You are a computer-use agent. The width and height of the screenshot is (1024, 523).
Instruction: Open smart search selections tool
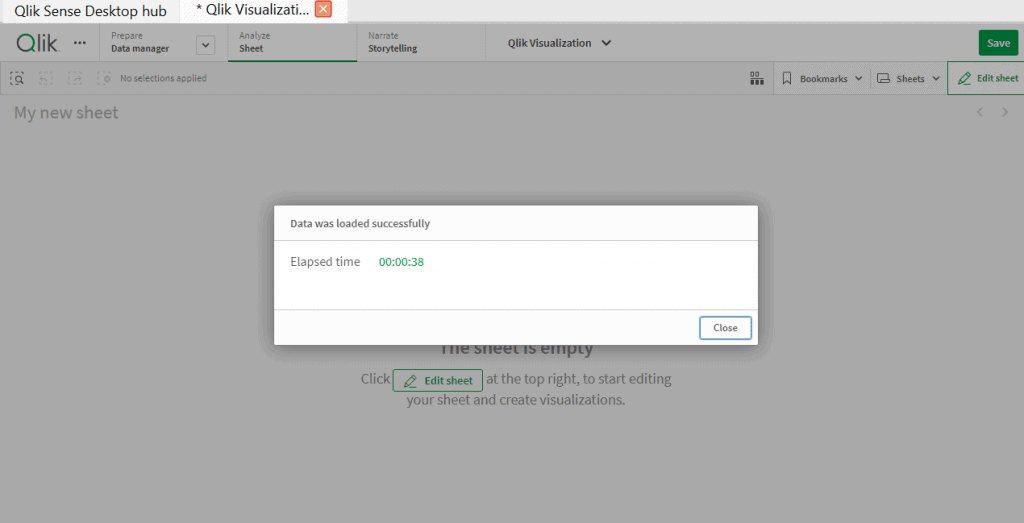tap(17, 78)
